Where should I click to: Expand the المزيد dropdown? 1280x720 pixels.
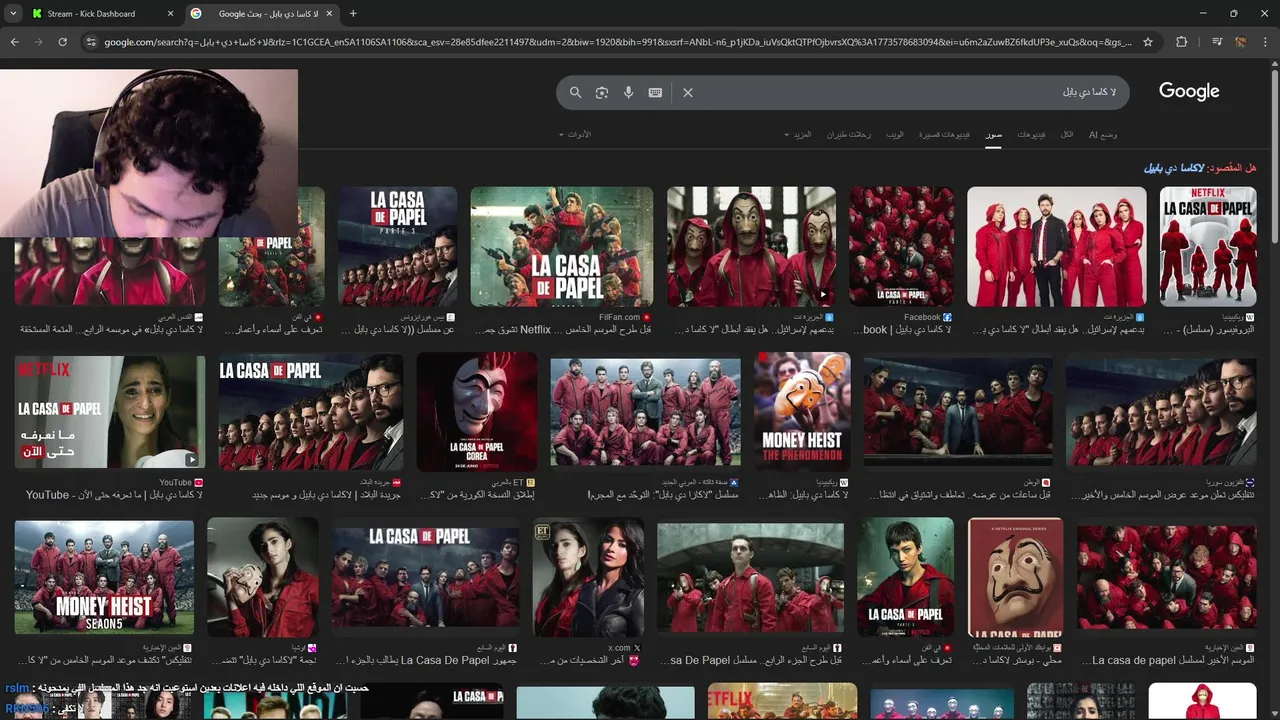(798, 134)
